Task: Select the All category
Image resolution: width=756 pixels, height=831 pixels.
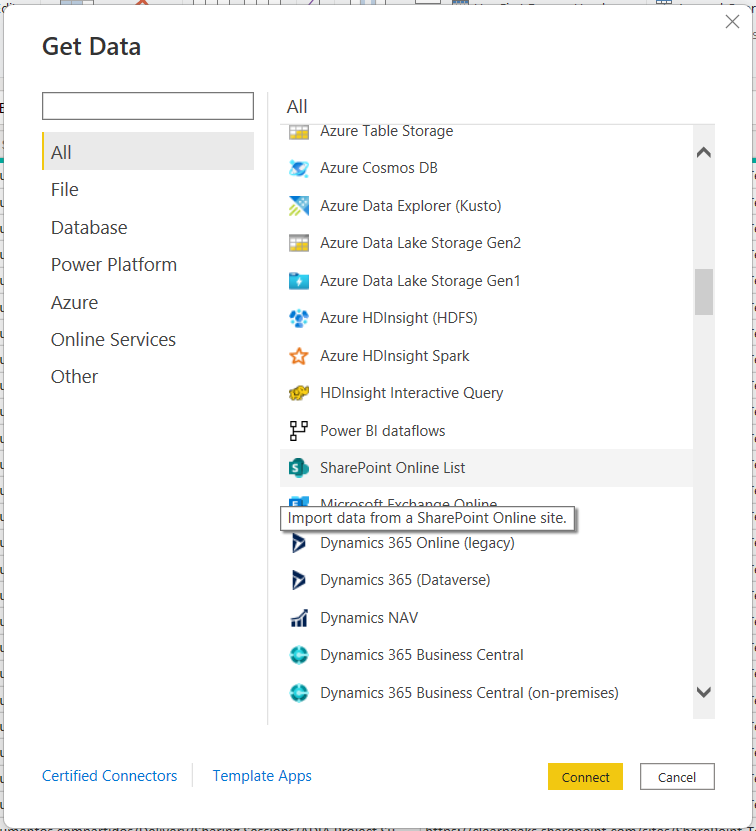Action: pos(148,152)
